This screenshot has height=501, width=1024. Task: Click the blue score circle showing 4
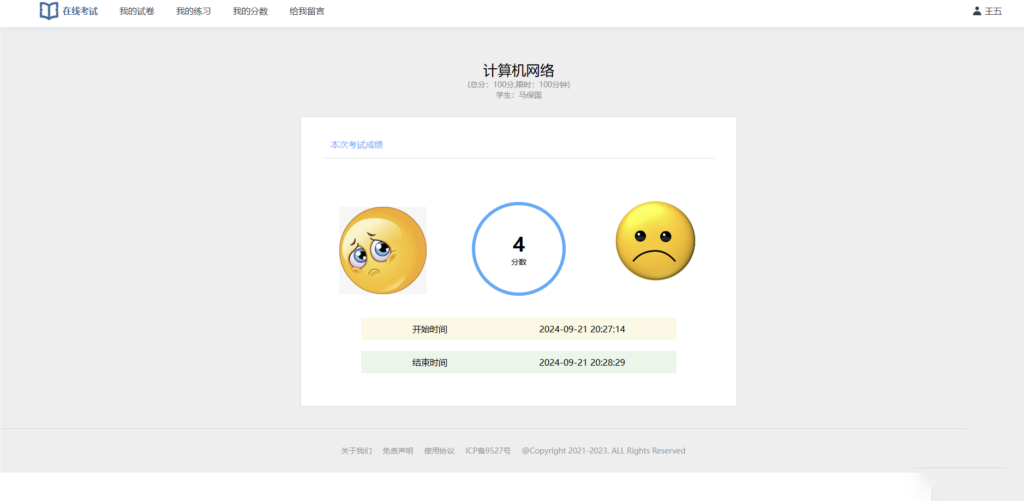(518, 249)
